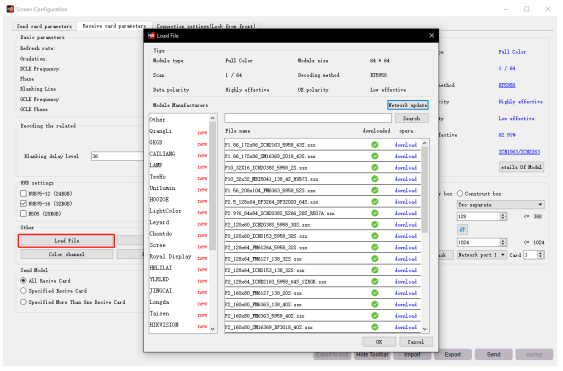Viewport: 563px width, 371px height.
Task: Click downloaded check icon for P2.976 file
Action: coord(374,213)
